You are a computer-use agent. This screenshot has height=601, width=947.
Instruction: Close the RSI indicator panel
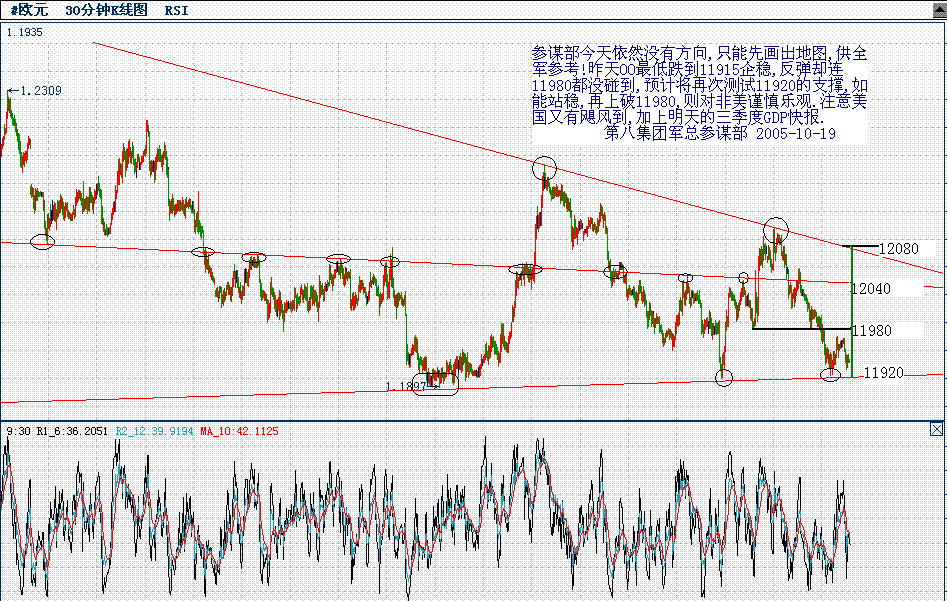936,429
